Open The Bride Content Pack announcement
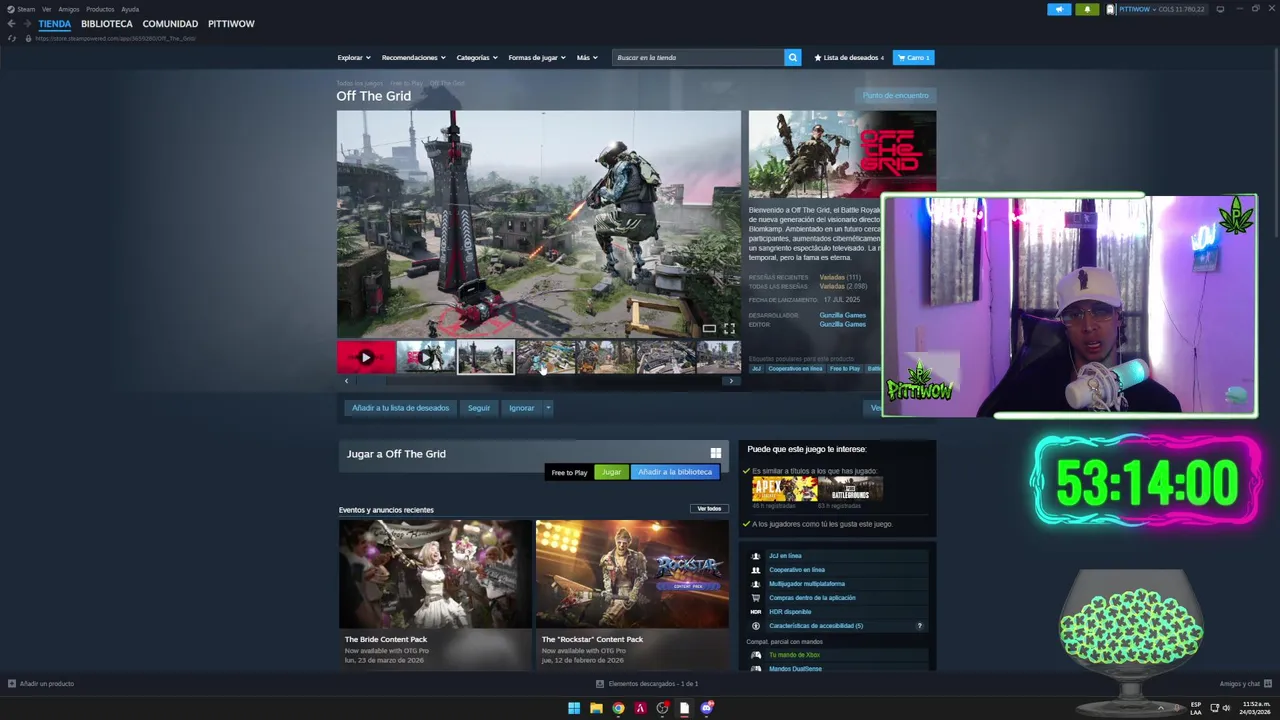Image resolution: width=1280 pixels, height=720 pixels. pos(435,595)
